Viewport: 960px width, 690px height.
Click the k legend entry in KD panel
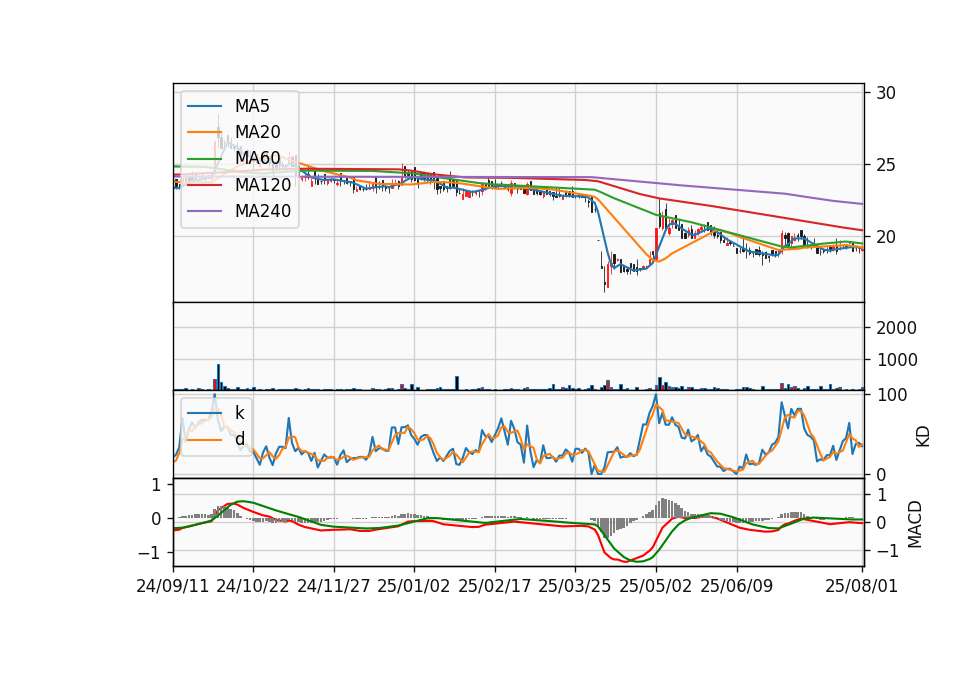click(x=239, y=413)
